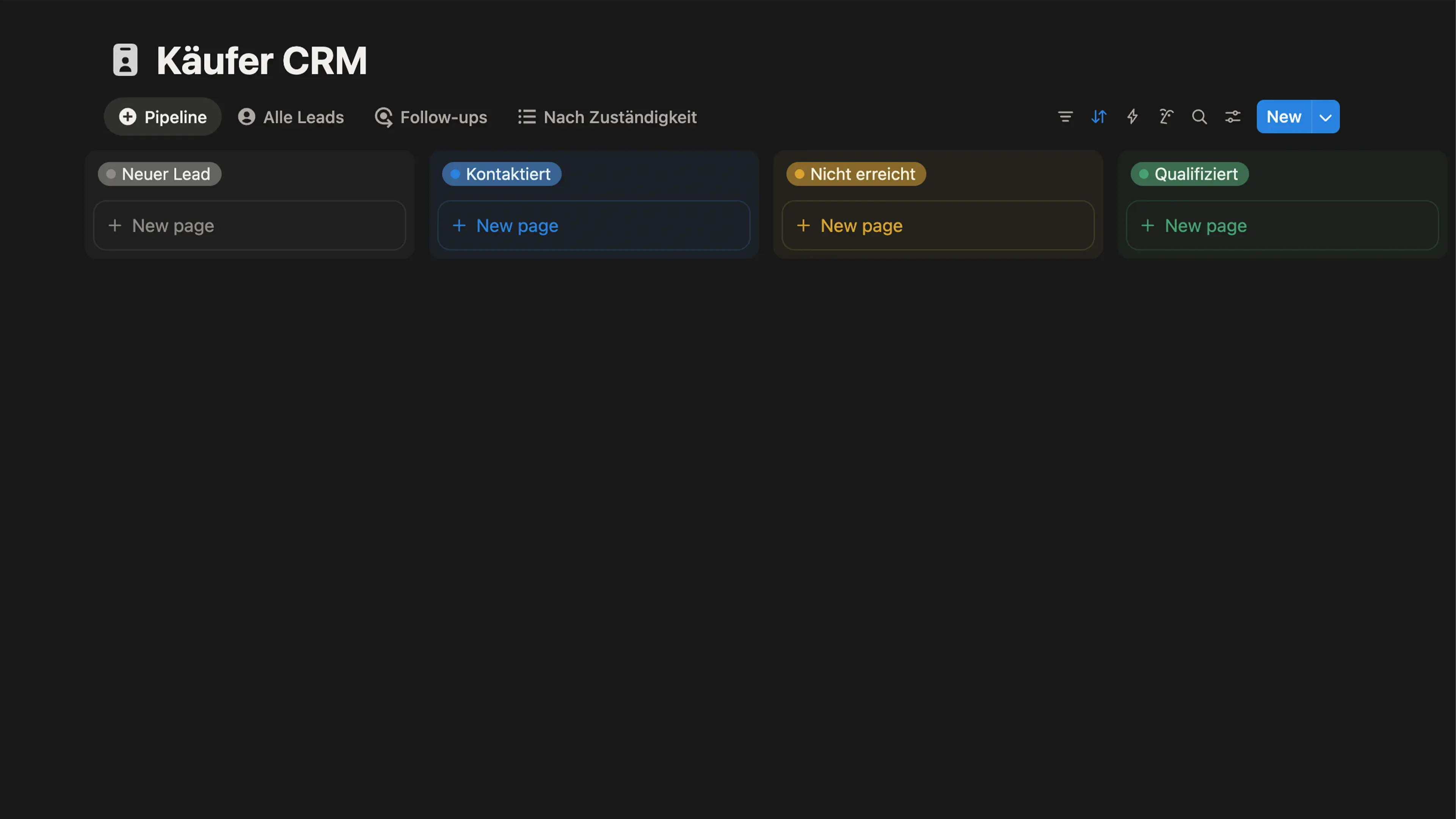Switch to the Alle Leads view
1456x819 pixels.
(303, 117)
